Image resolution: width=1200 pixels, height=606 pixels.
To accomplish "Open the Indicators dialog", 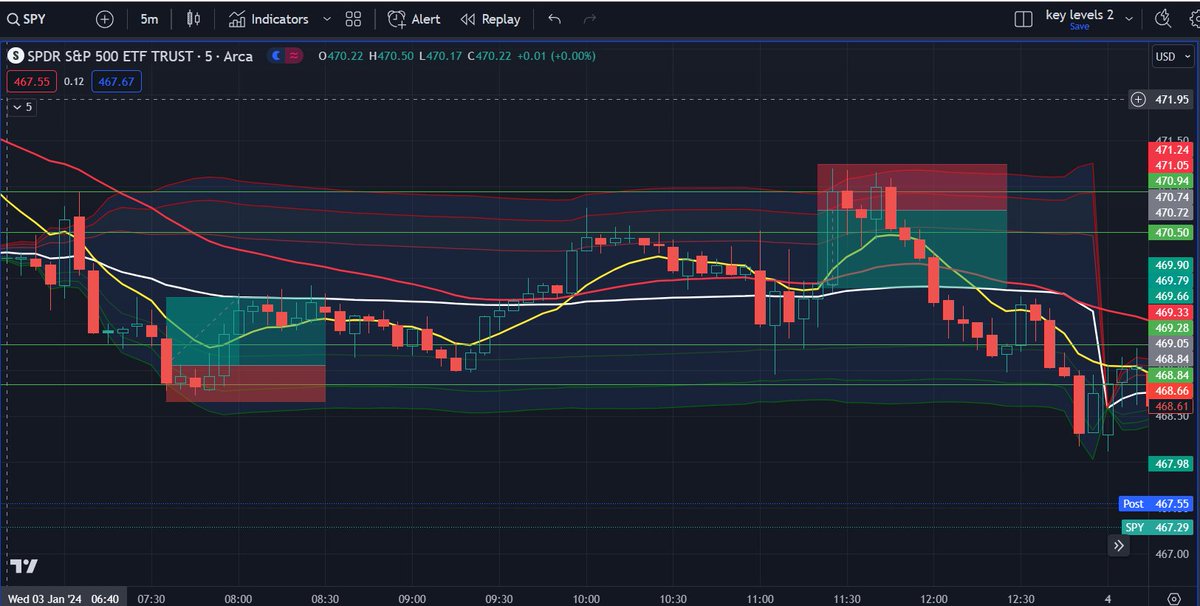I will pos(268,19).
